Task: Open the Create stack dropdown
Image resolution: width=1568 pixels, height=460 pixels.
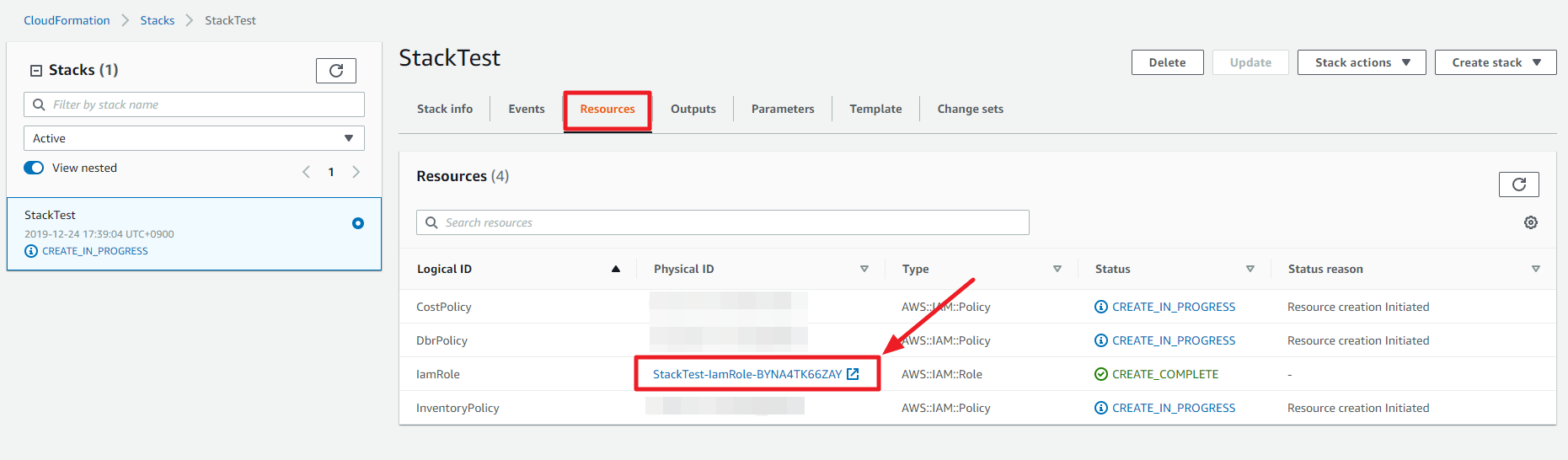Action: tap(1495, 62)
